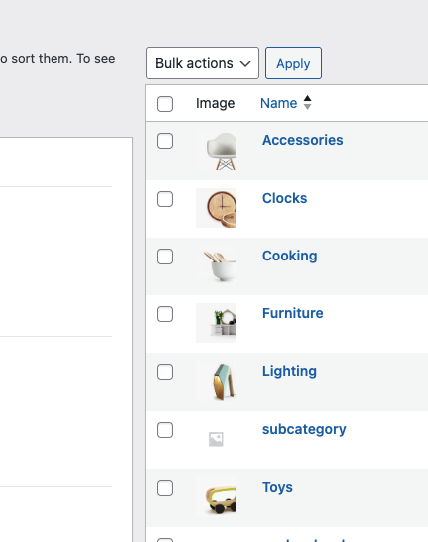Click the Lighting lamp thumbnail
Viewport: 428px width, 542px height.
[216, 381]
